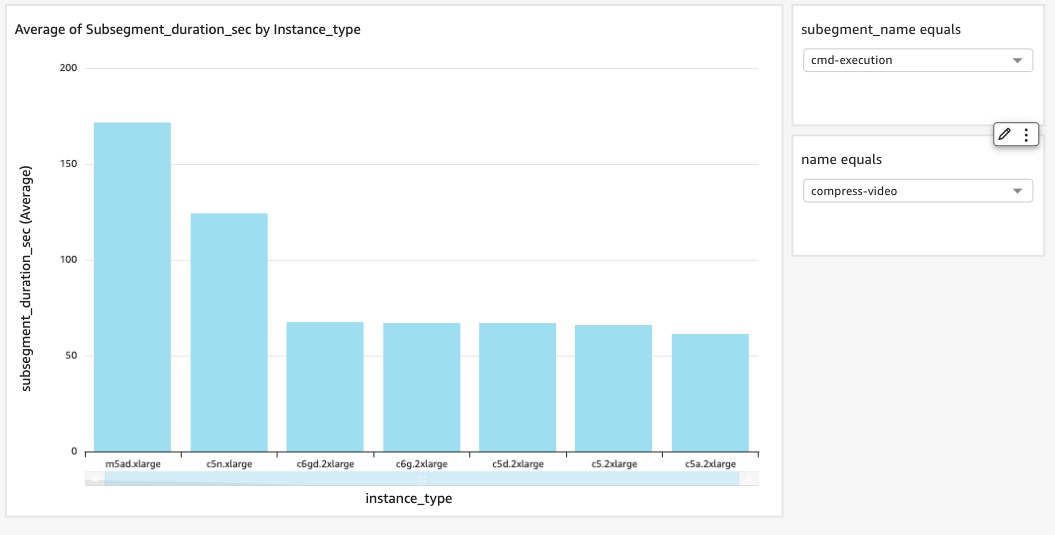Screen dimensions: 1055x535
Task: Expand the compress-video dropdown arrow
Action: pyautogui.click(x=1017, y=191)
